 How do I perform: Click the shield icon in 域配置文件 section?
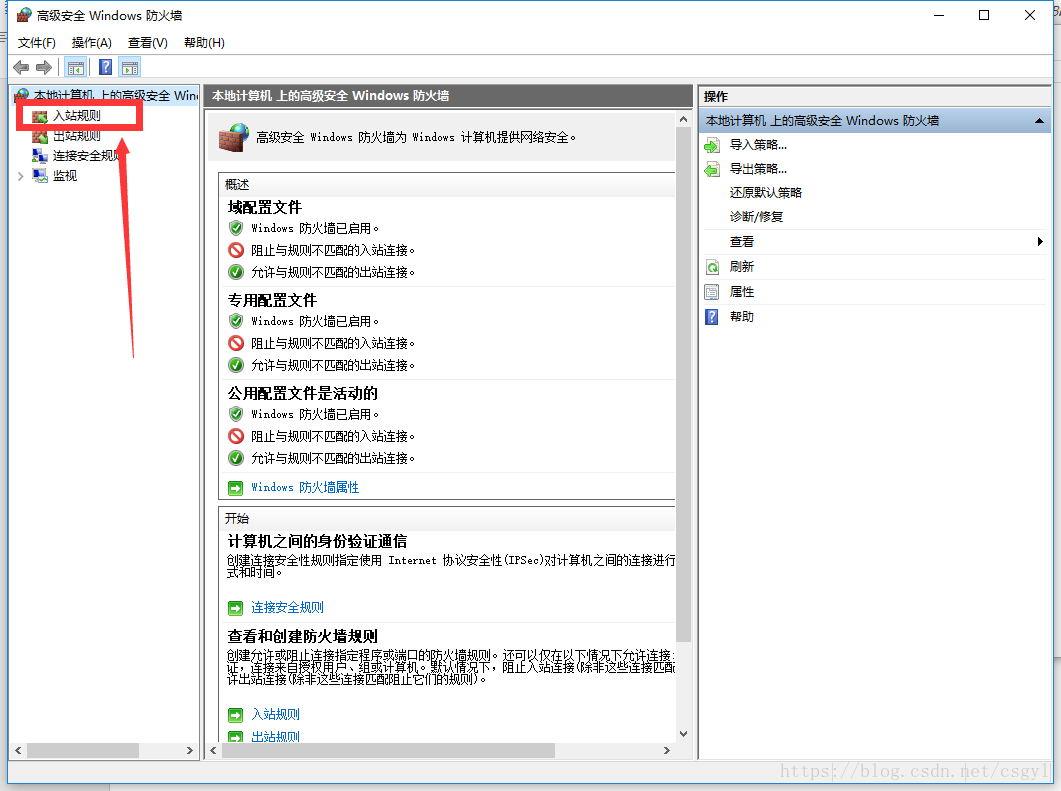tap(235, 228)
